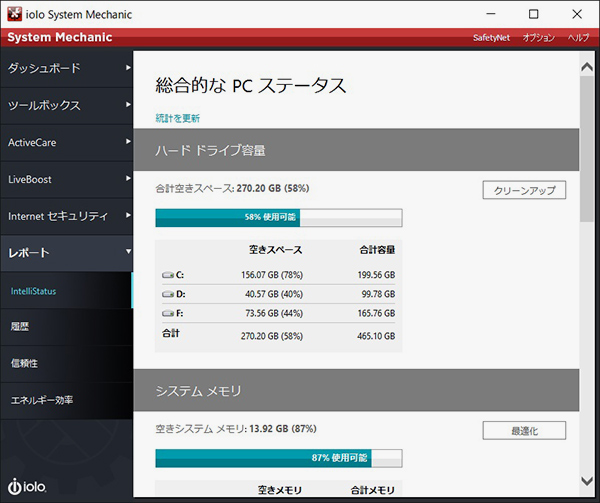The image size is (600, 503).
Task: Expand the ツールボックス sidebar section
Action: [66, 106]
